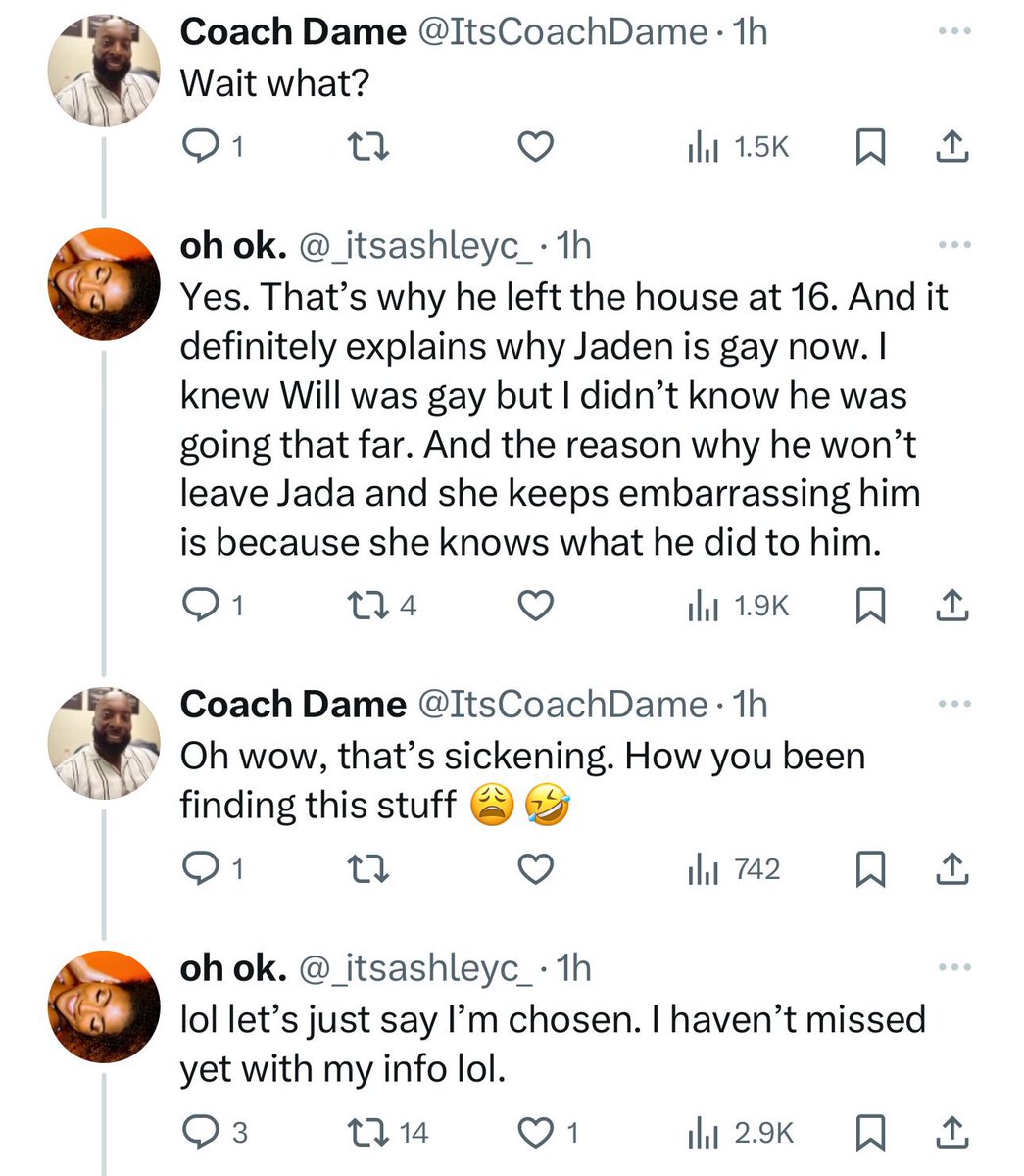Image resolution: width=1024 pixels, height=1176 pixels.
Task: Open Coach Dame's avatar in top tweet
Action: (x=104, y=71)
